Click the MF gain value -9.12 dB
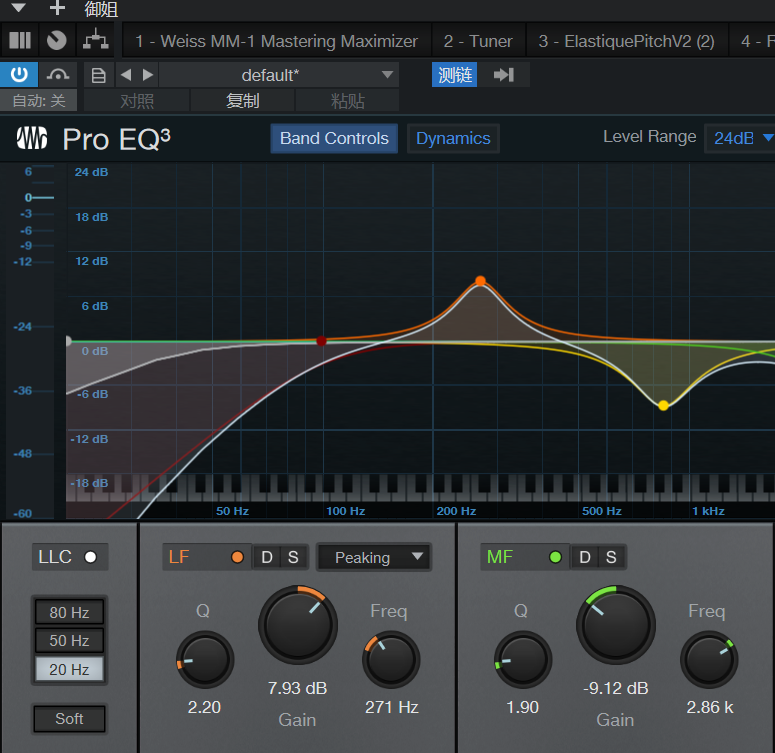The width and height of the screenshot is (775, 753). pyautogui.click(x=615, y=688)
